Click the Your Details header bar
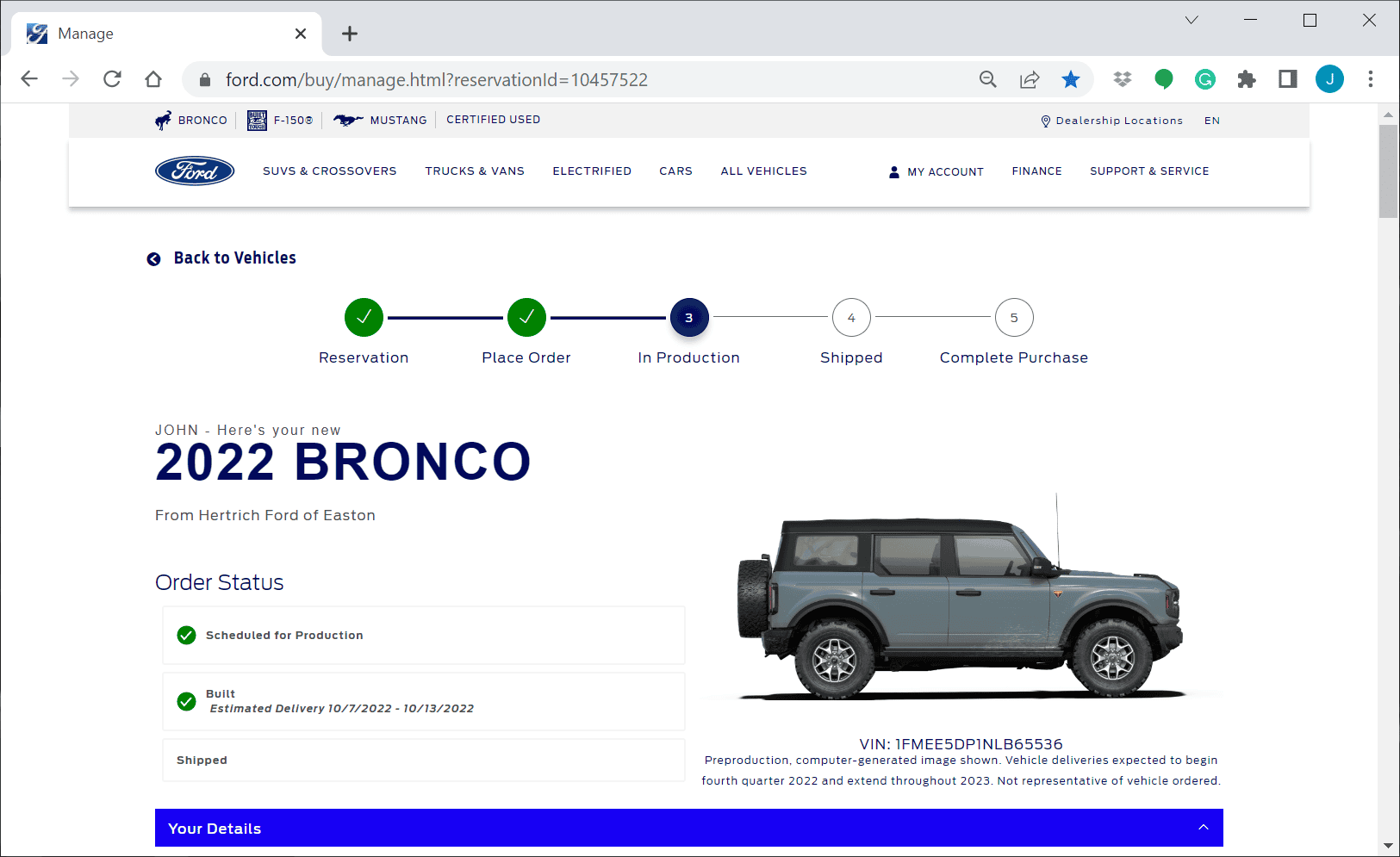The image size is (1400, 857). click(x=689, y=828)
